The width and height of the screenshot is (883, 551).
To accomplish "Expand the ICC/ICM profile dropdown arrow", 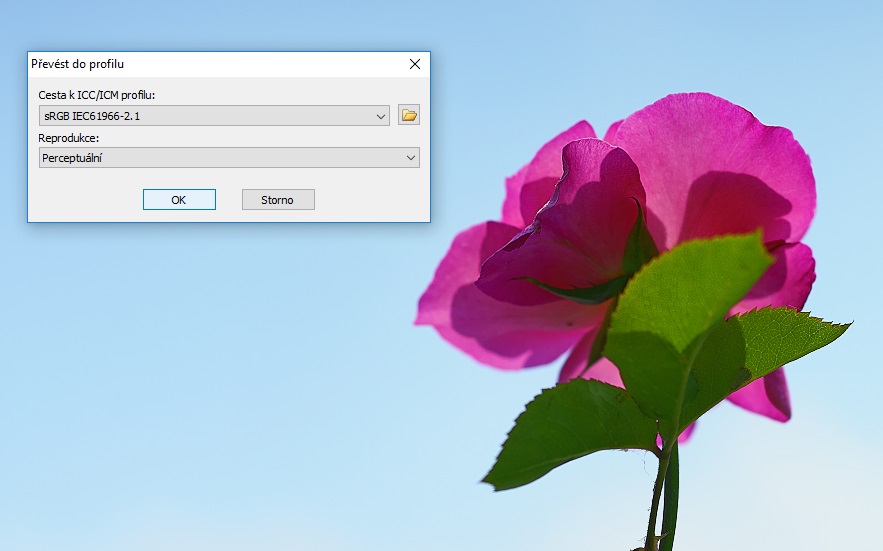I will pos(381,116).
